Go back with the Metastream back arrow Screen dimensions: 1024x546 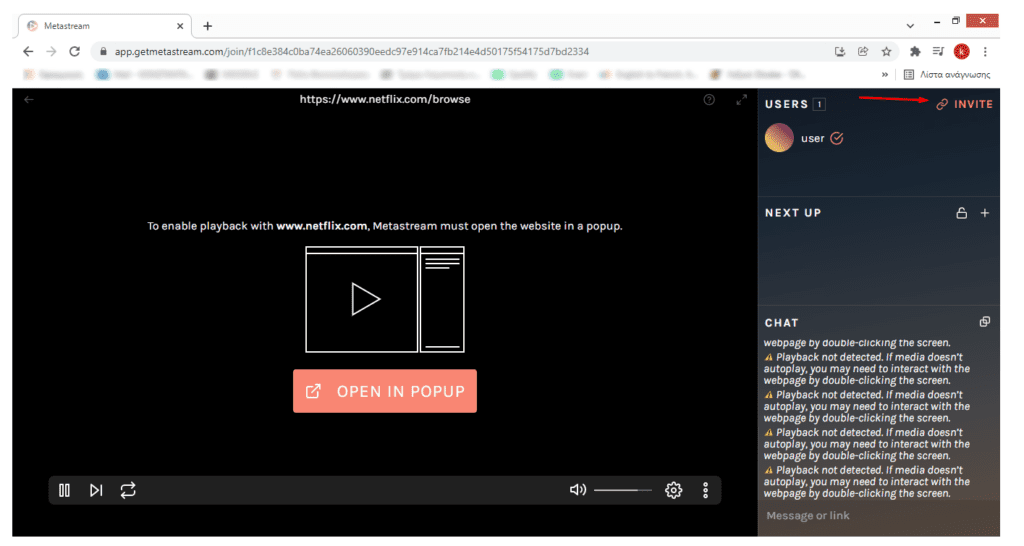(29, 100)
